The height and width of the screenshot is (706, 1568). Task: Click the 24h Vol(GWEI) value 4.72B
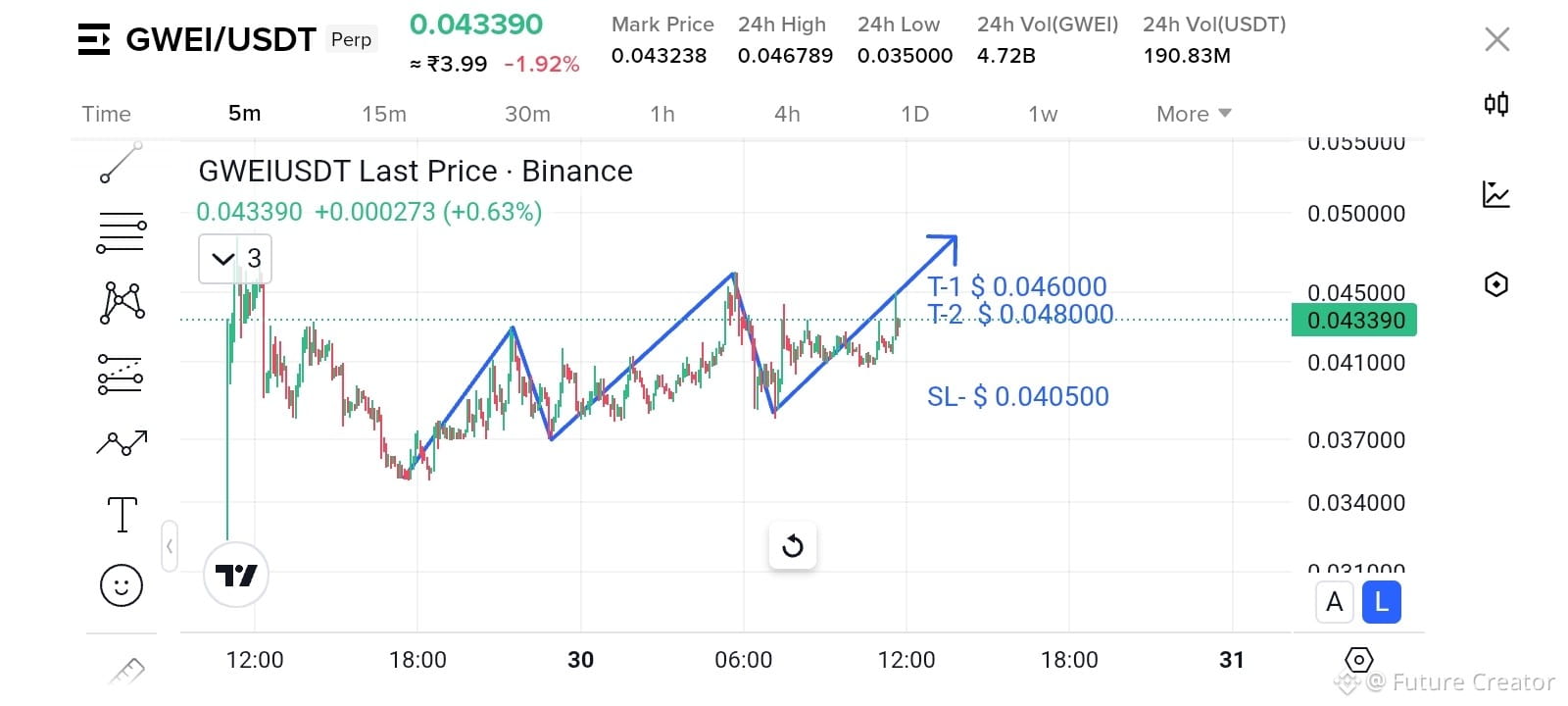1005,56
